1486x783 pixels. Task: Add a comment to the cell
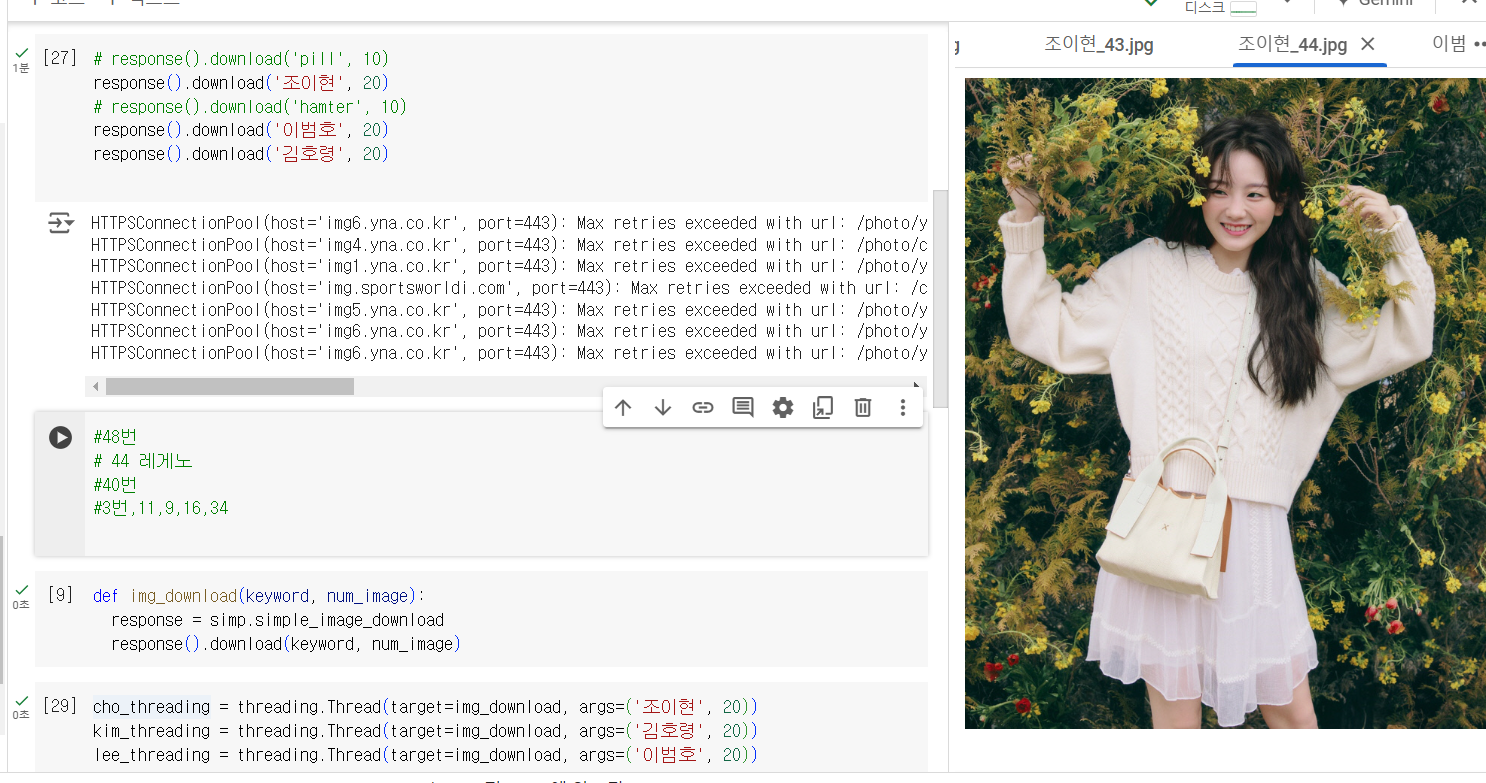pyautogui.click(x=743, y=407)
